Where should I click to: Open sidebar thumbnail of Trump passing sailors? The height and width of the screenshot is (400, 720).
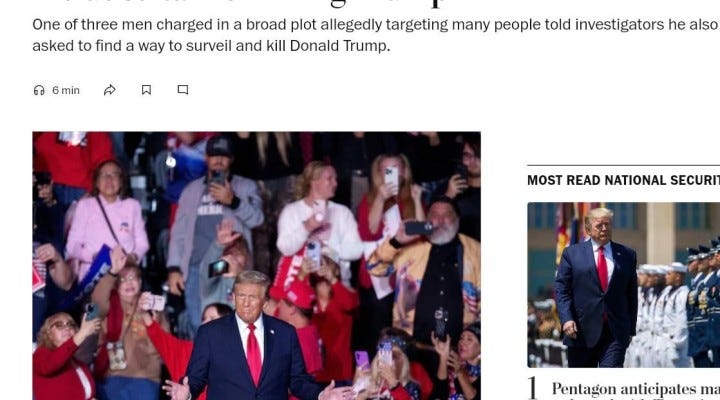coord(624,285)
